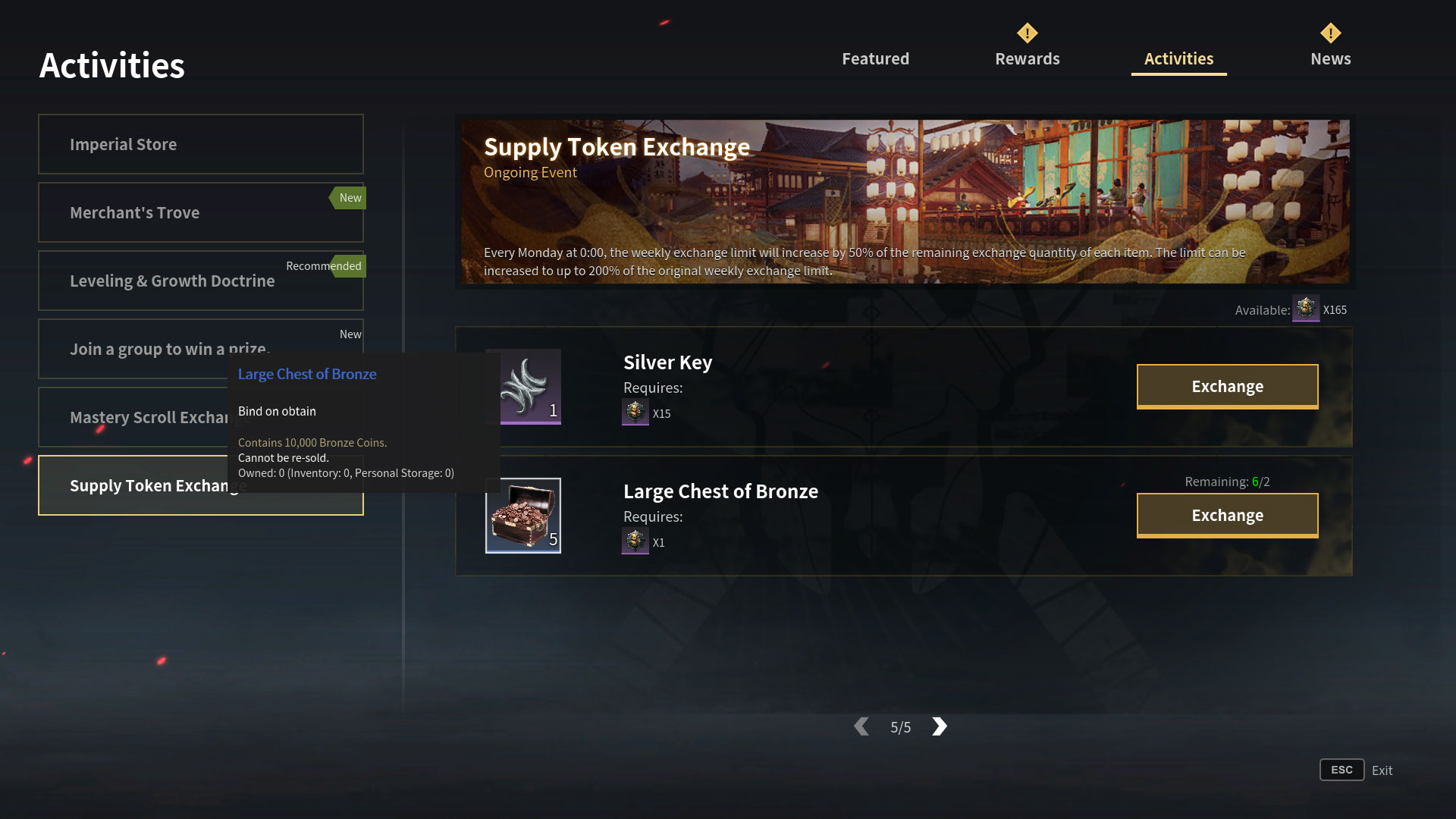Click the supply token icon beside Available
The image size is (1456, 819).
point(1306,309)
